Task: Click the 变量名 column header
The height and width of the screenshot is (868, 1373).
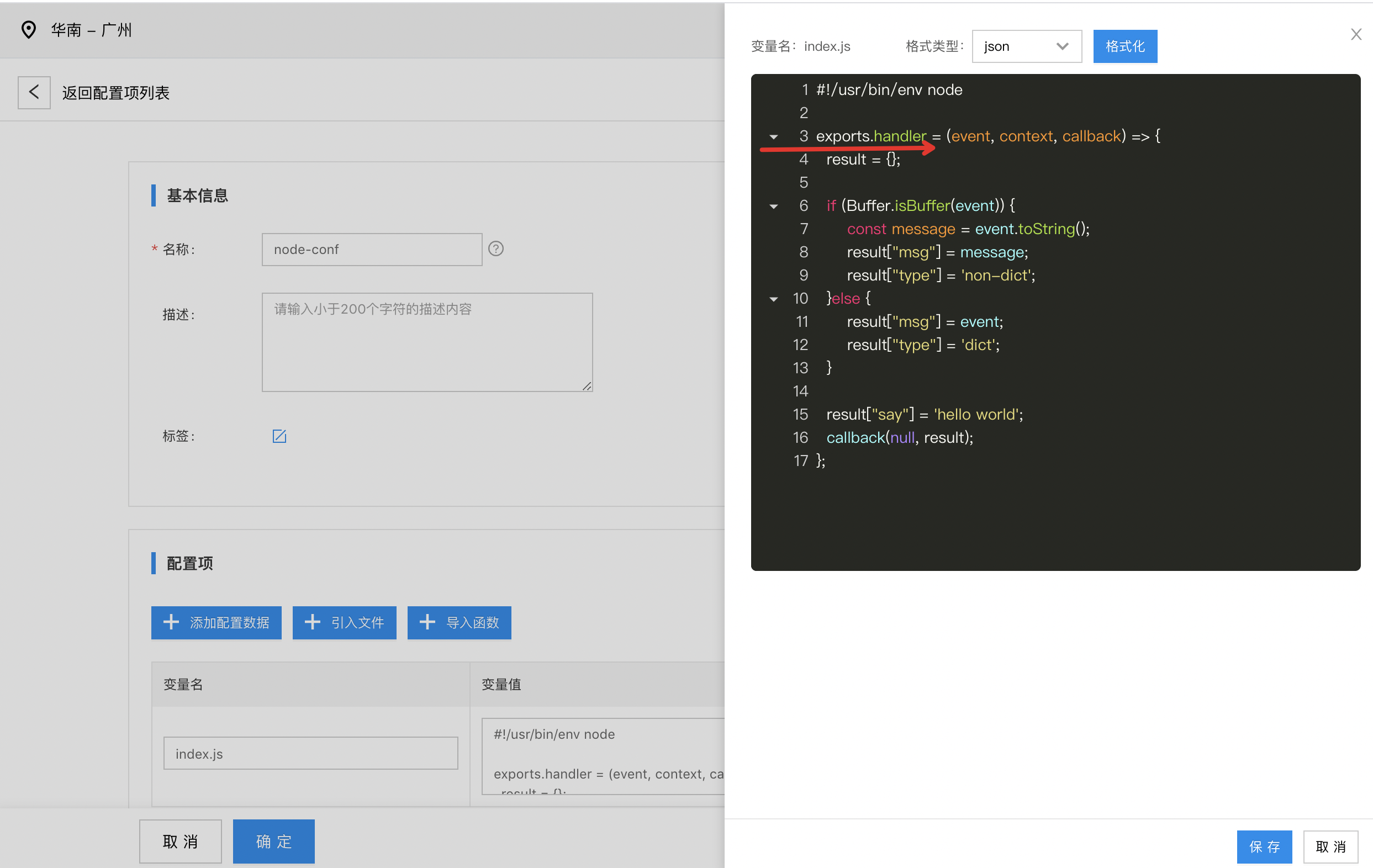Action: (x=183, y=685)
